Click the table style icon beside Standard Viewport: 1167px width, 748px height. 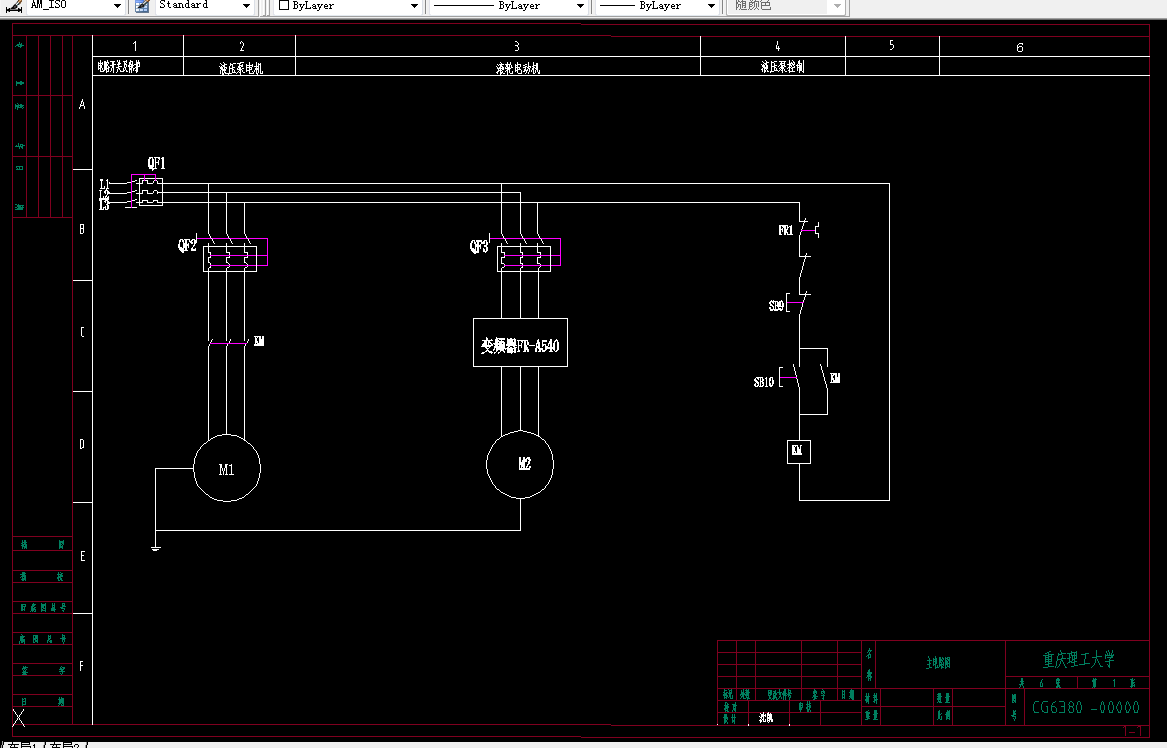tap(141, 6)
